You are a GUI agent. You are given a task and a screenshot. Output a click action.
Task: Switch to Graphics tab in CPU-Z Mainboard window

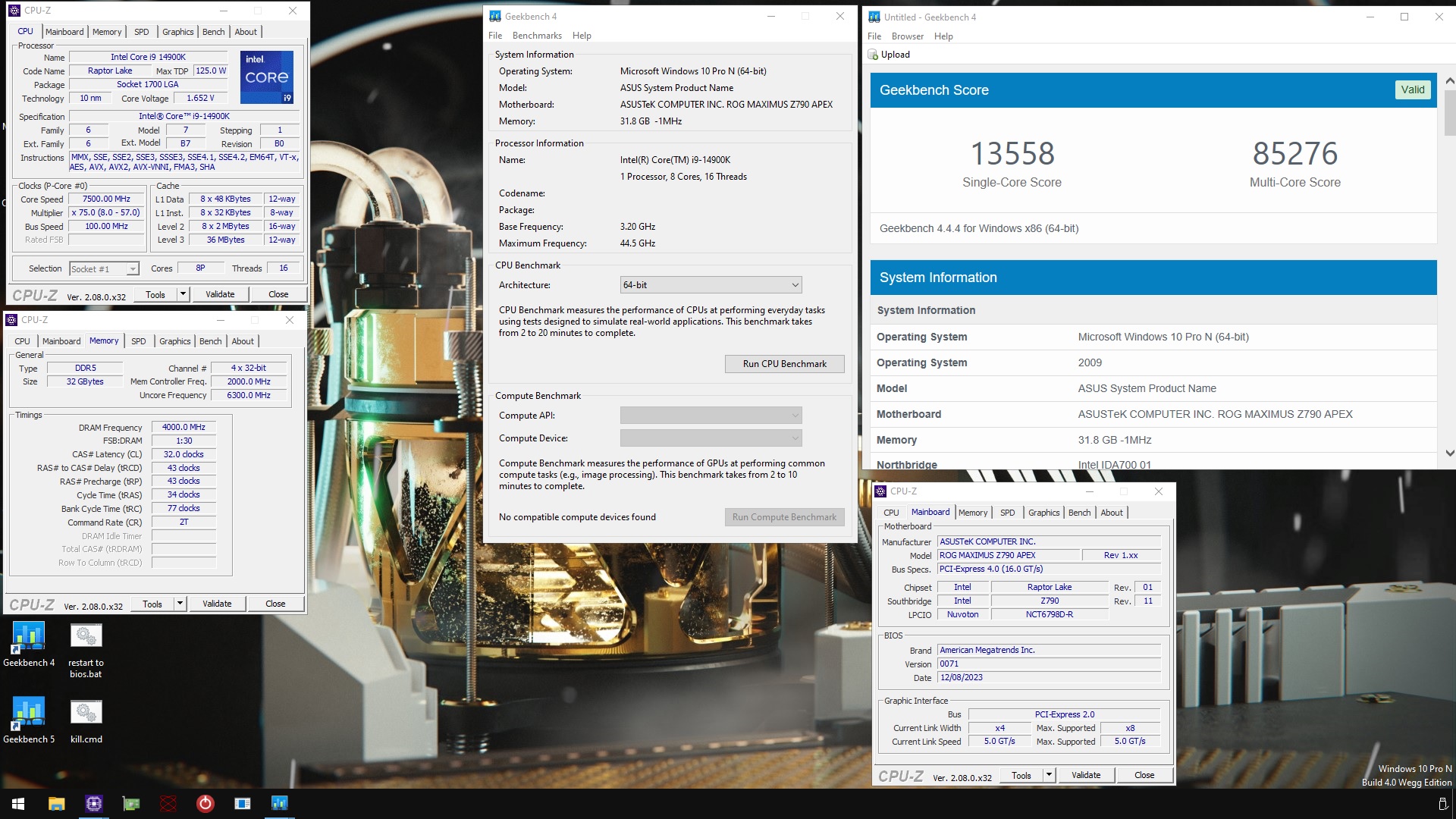point(1043,513)
